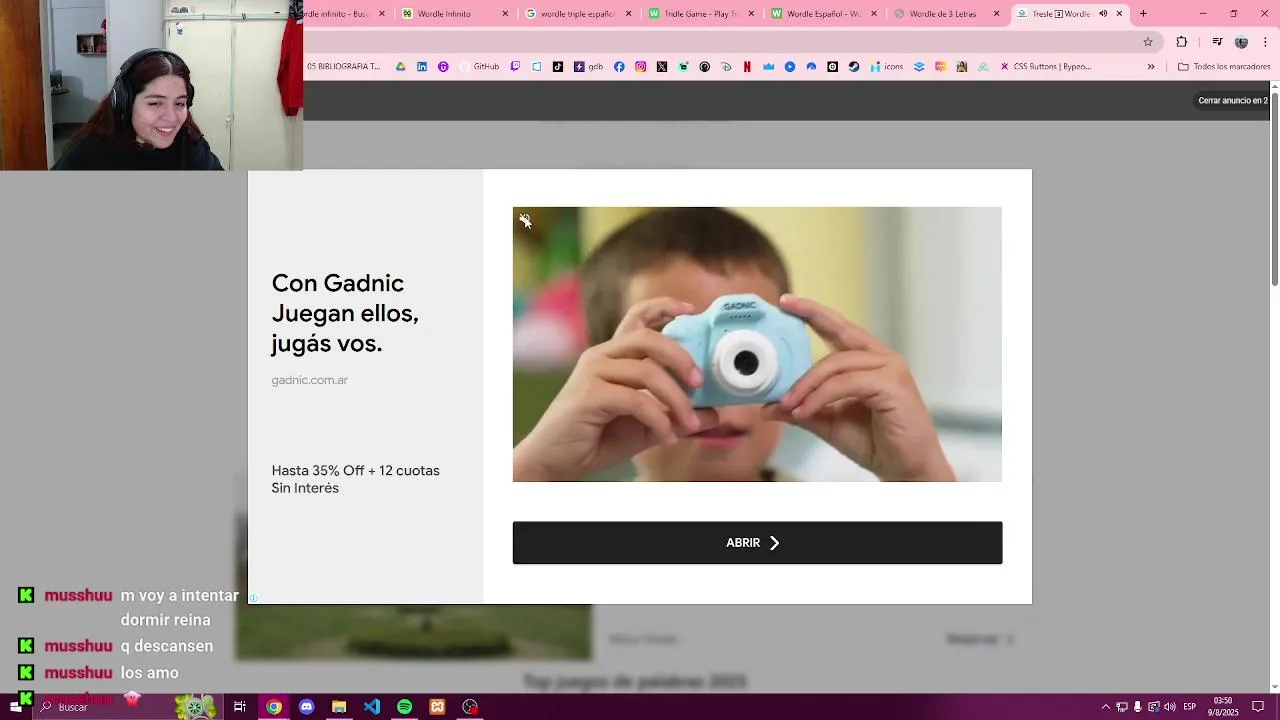Close the Tridle Game tab
1280x720 pixels.
pyautogui.click(x=753, y=14)
